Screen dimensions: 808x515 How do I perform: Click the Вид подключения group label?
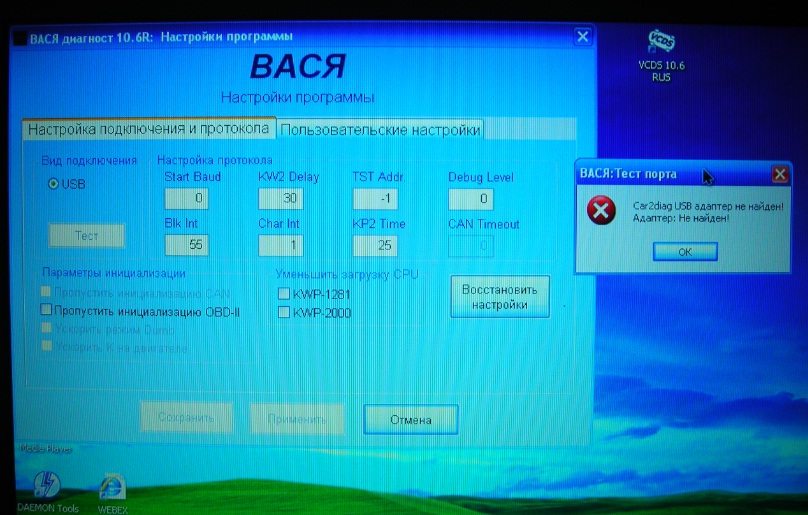89,160
